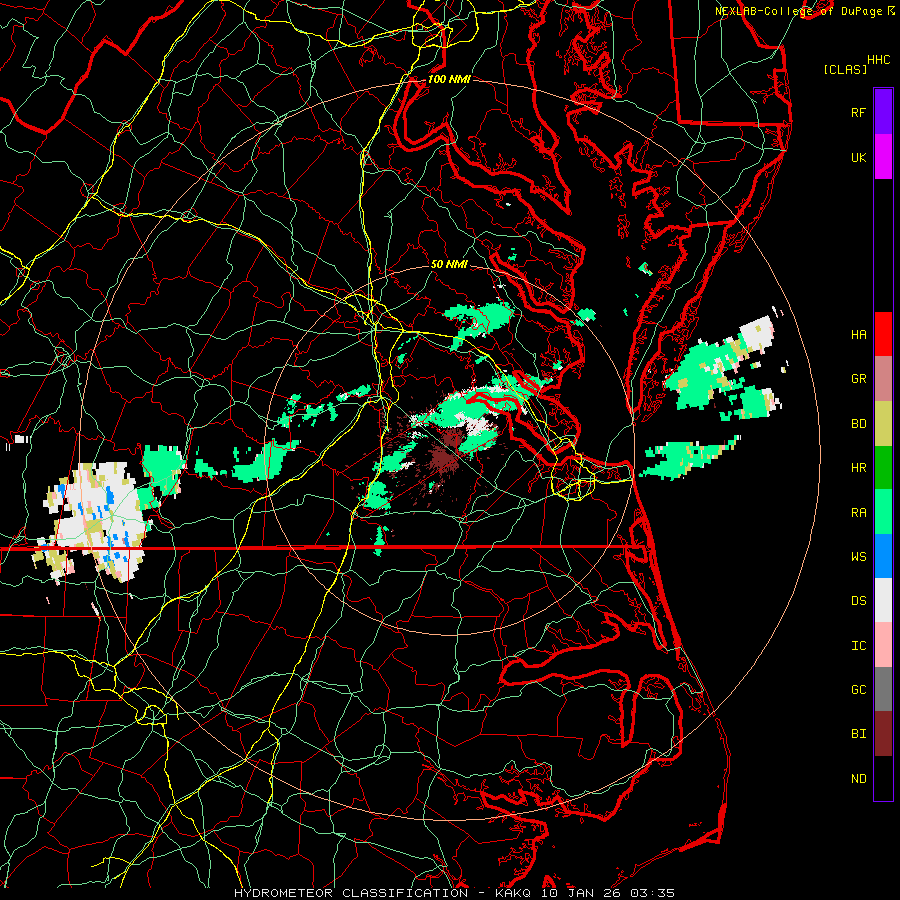Click the DS white legend swatch

[x=883, y=600]
